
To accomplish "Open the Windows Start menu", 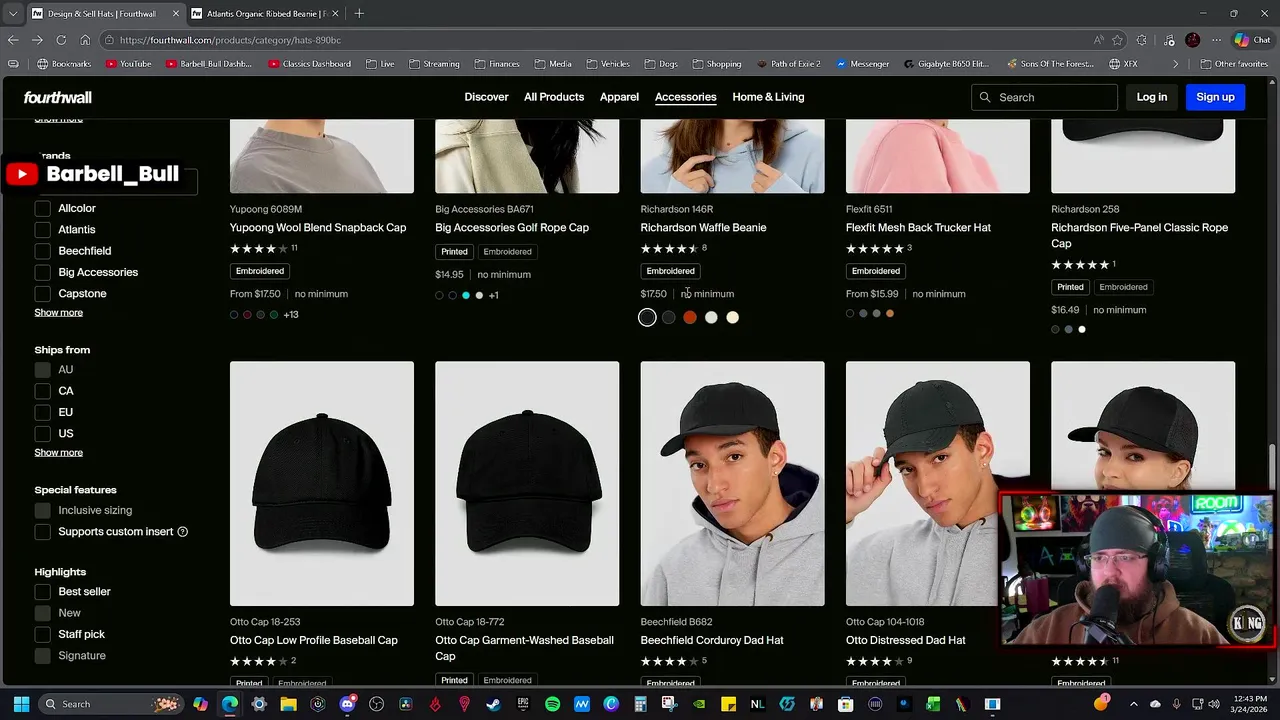I will tap(21, 704).
